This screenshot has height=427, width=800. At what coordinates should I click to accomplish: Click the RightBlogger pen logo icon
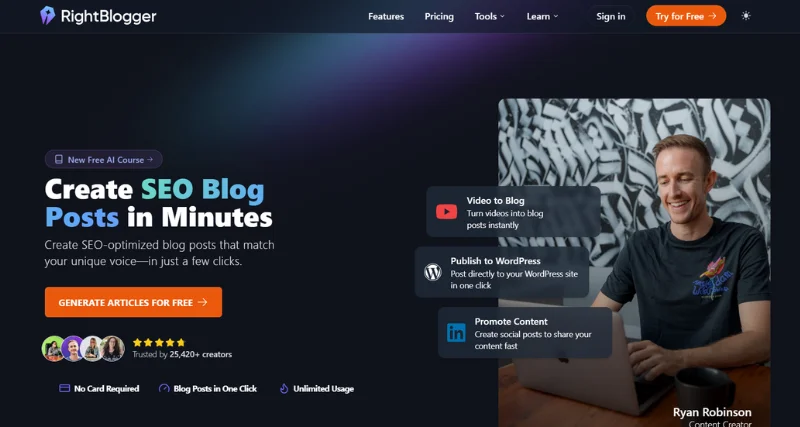[47, 16]
